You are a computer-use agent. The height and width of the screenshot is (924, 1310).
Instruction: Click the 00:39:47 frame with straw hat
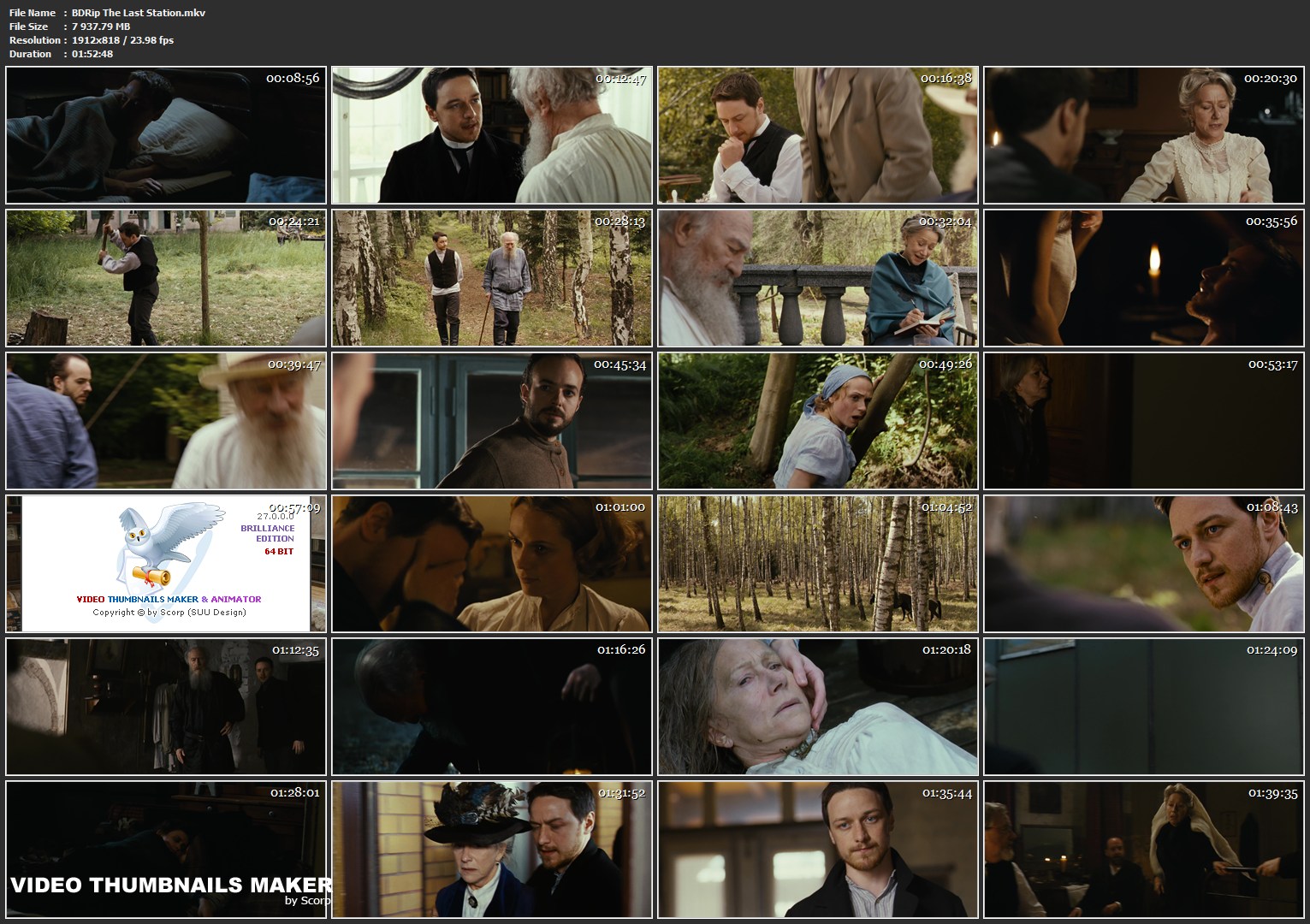[x=166, y=421]
